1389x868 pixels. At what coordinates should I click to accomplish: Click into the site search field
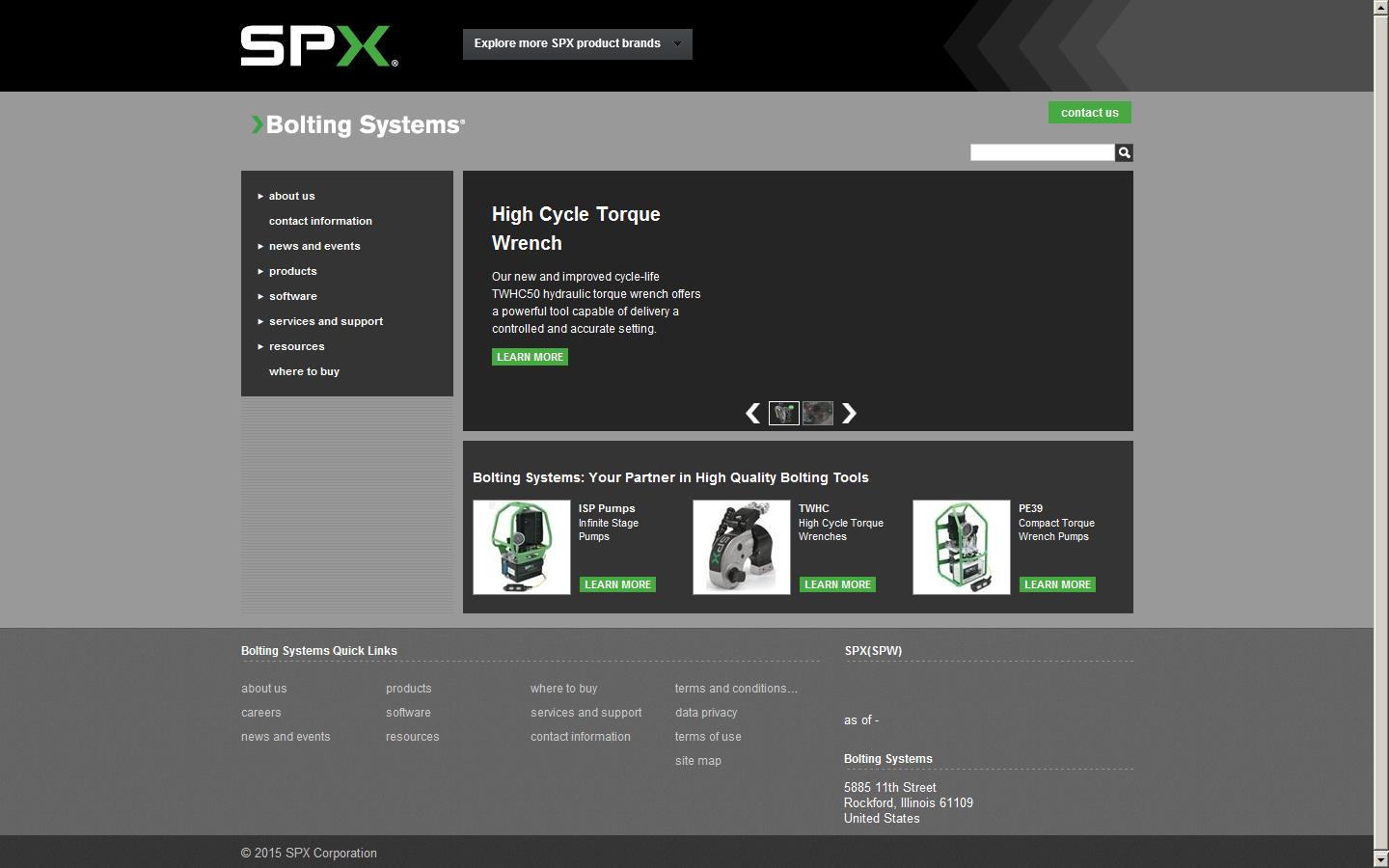pos(1042,152)
